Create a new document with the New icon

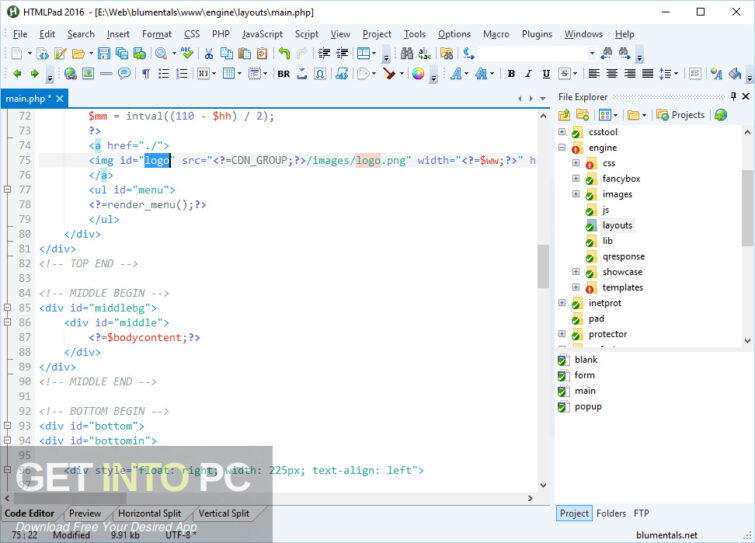tap(17, 53)
